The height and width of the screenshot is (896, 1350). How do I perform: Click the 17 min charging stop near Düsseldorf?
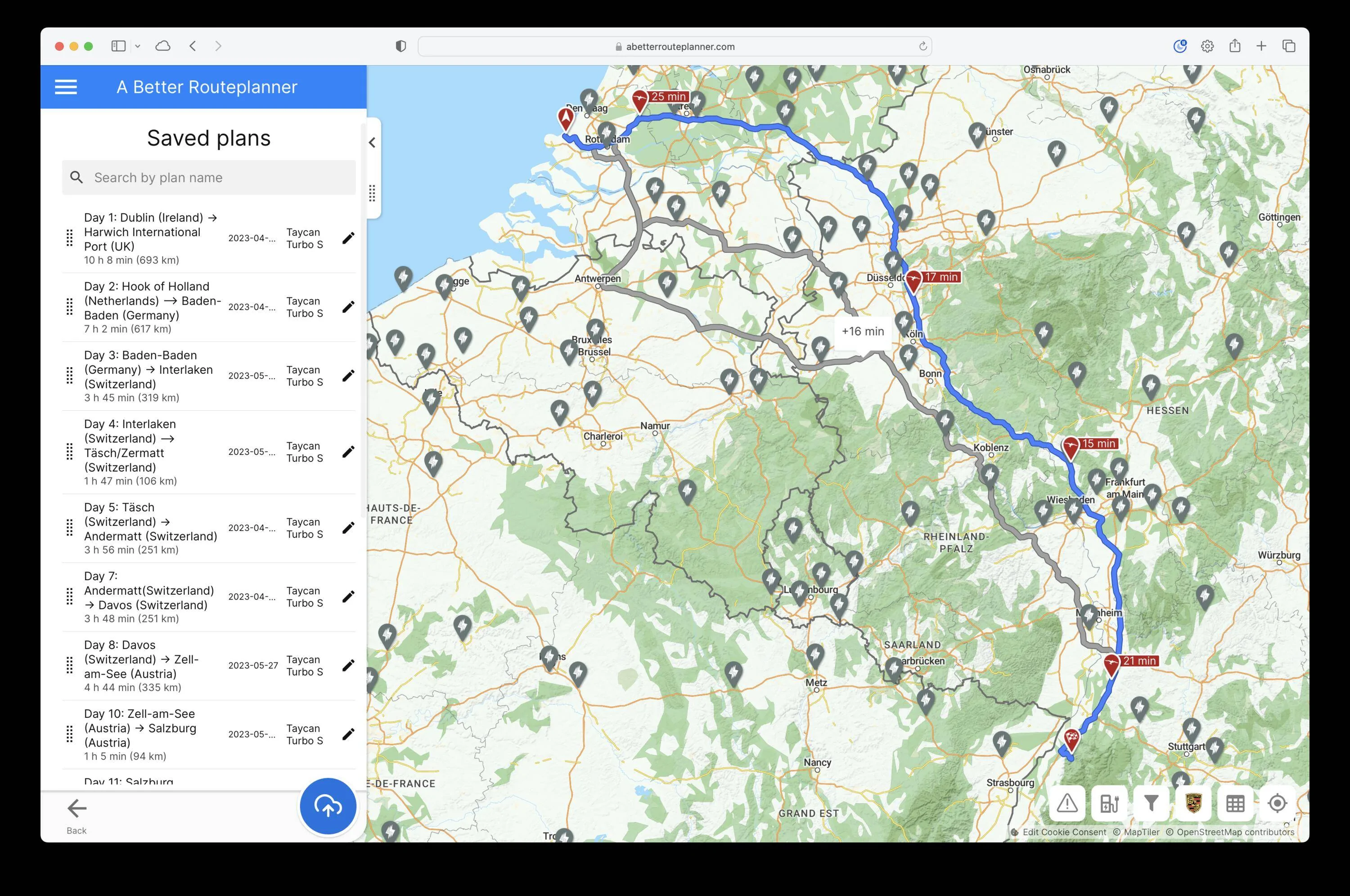[913, 281]
